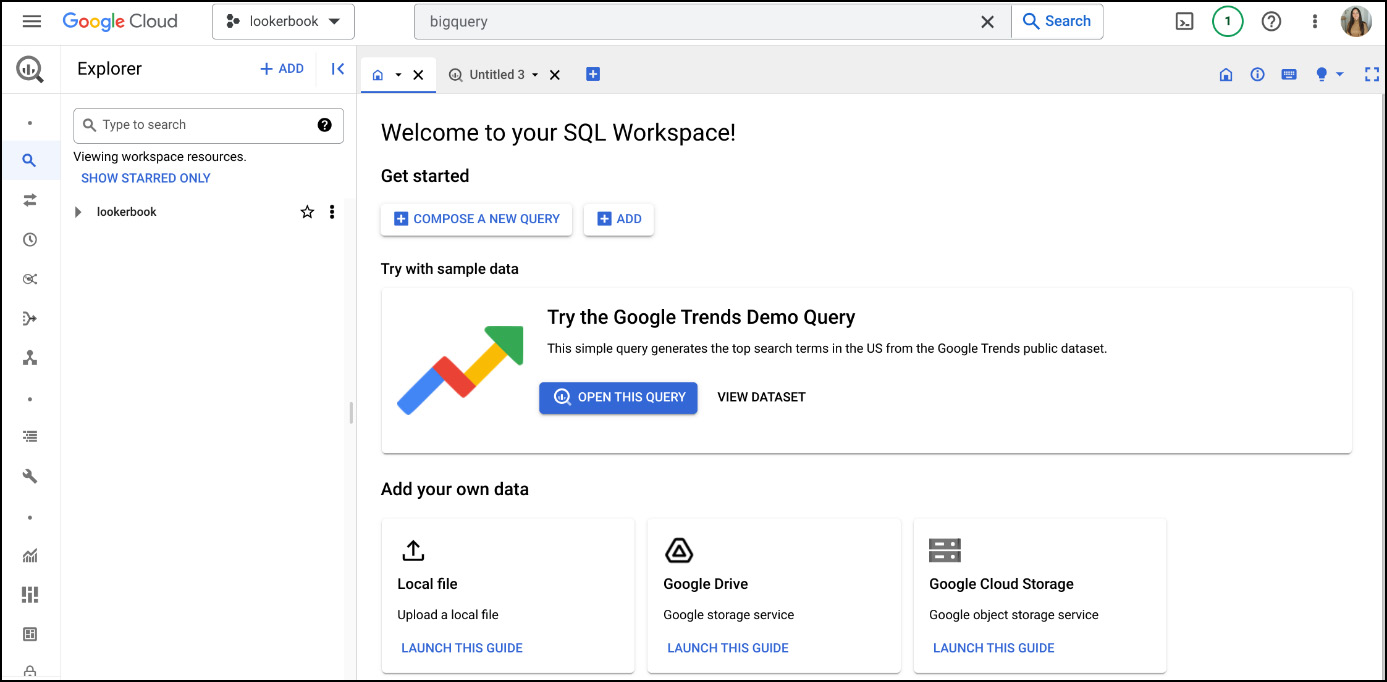Click the Local file upload icon
The height and width of the screenshot is (682, 1387).
[413, 550]
